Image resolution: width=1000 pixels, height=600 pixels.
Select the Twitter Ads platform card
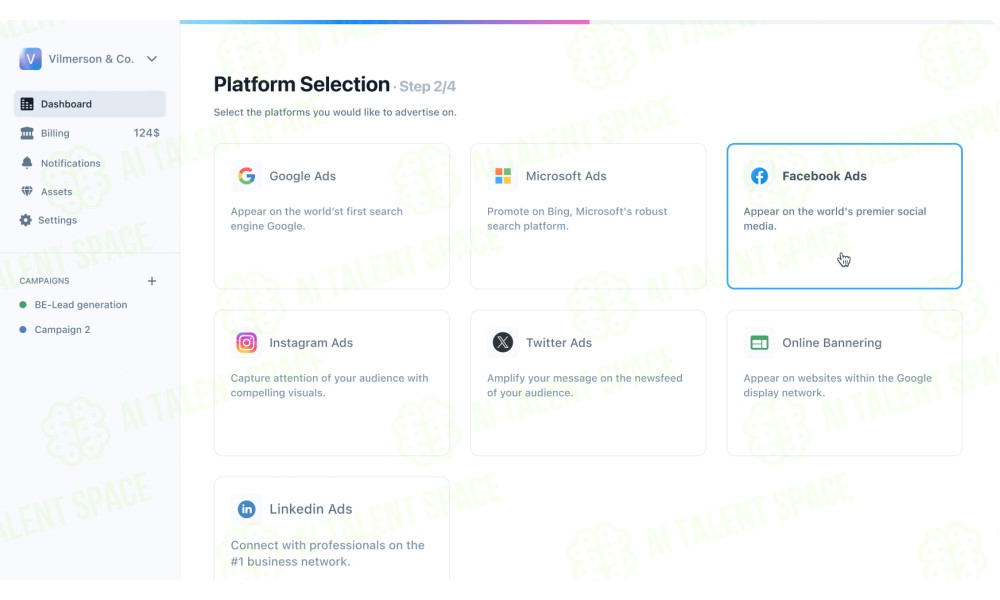[x=588, y=383]
